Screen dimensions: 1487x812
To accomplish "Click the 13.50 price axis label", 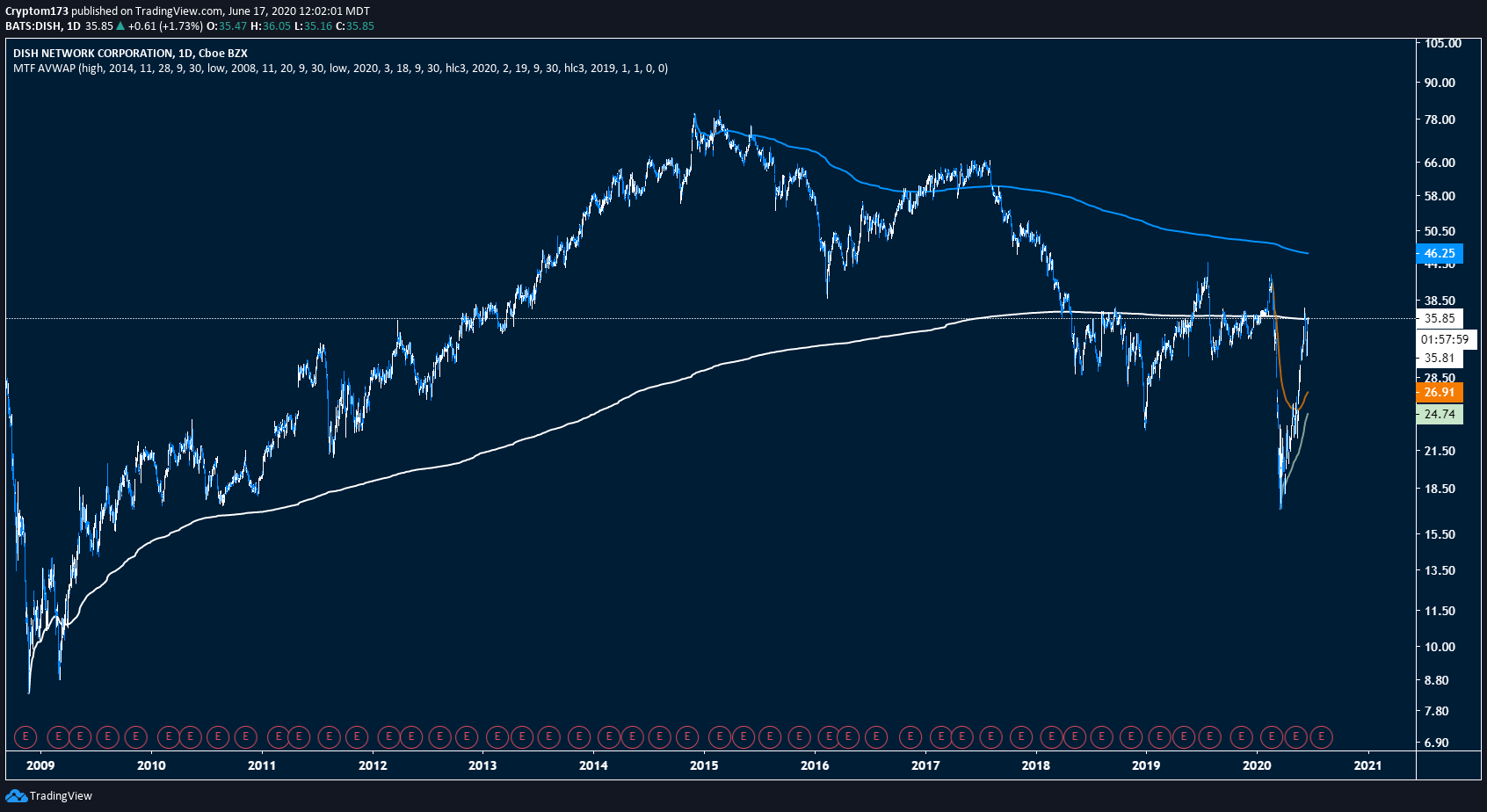I will (x=1440, y=570).
